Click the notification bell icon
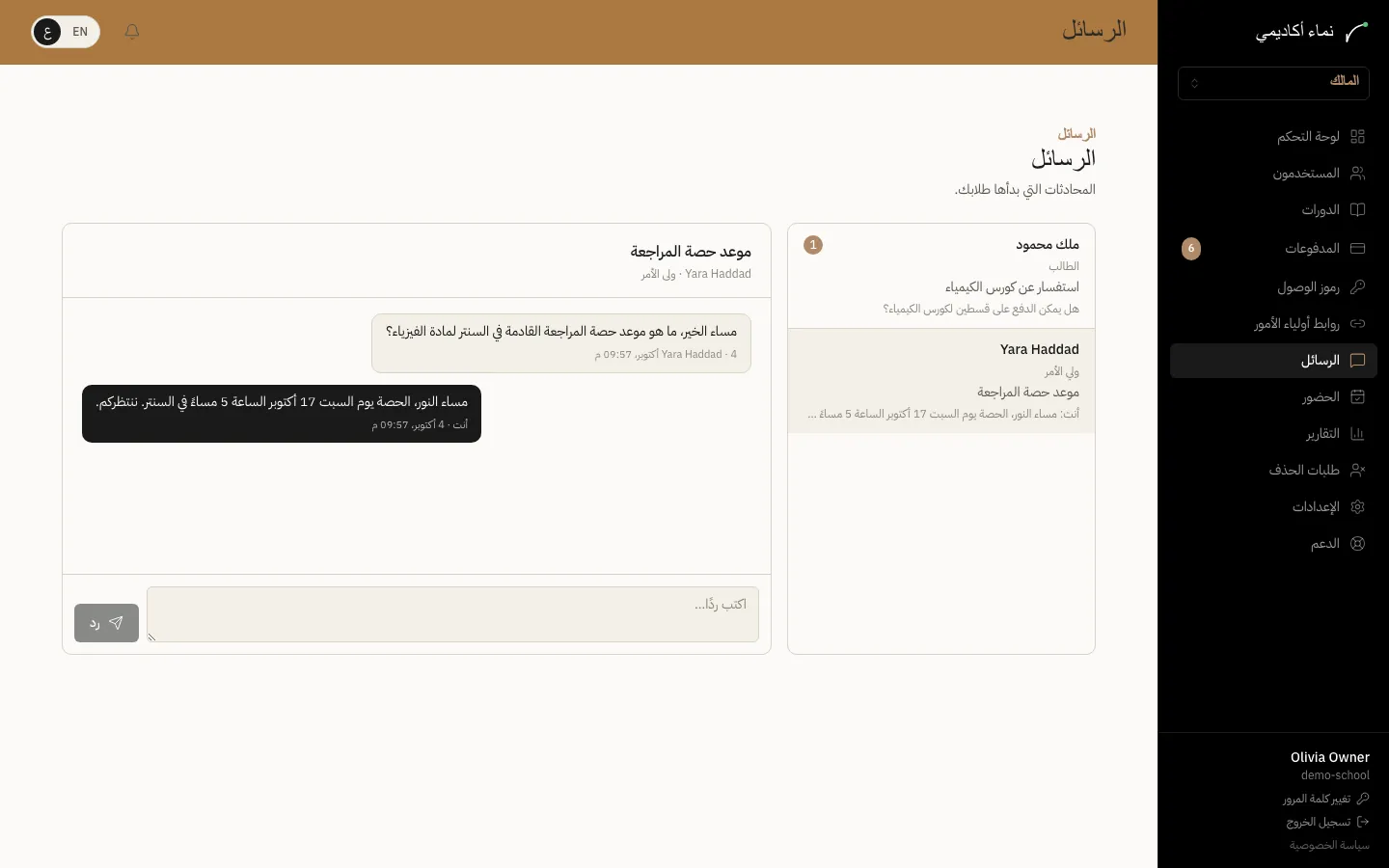 (132, 32)
